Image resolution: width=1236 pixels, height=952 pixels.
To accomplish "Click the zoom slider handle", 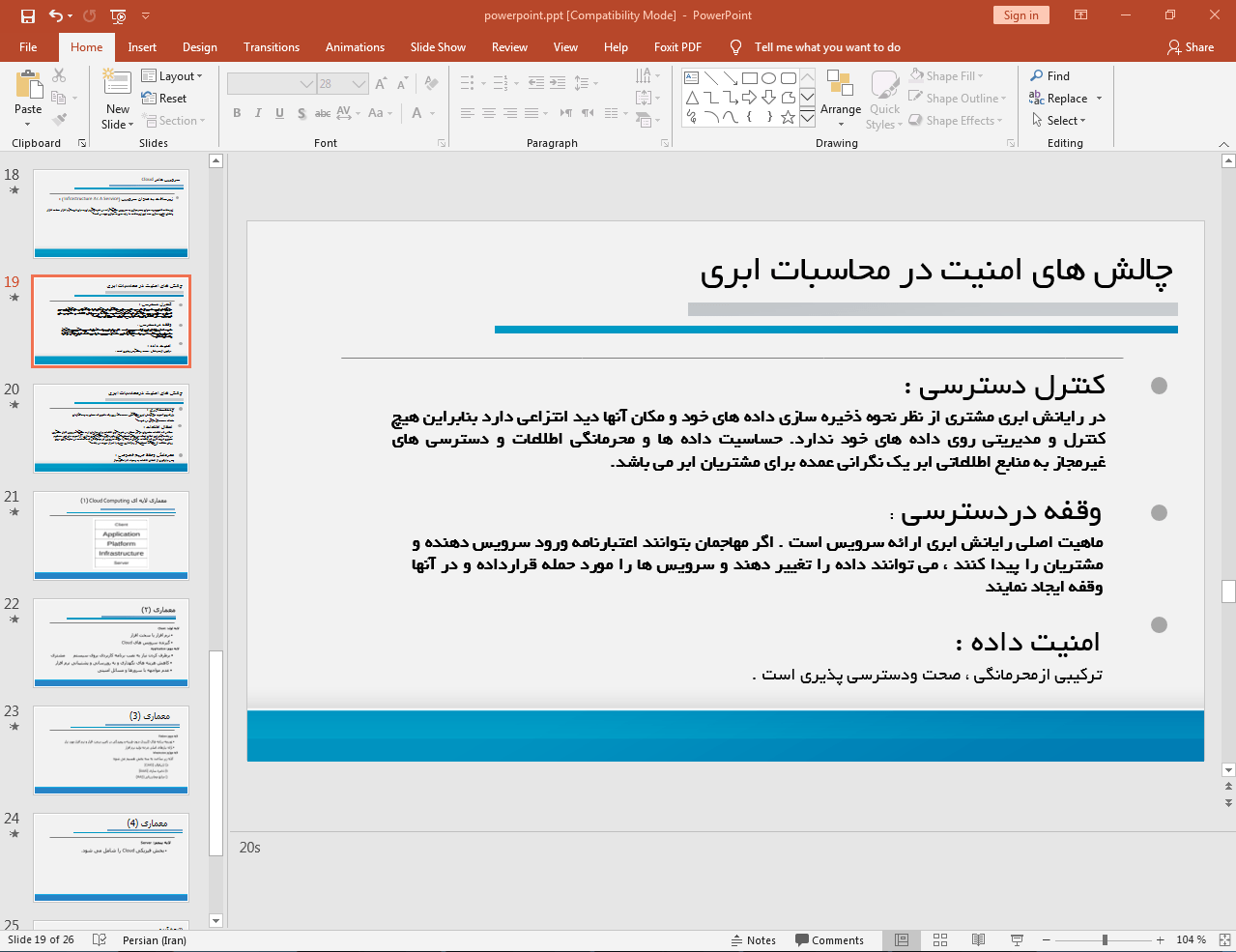I will point(1105,940).
